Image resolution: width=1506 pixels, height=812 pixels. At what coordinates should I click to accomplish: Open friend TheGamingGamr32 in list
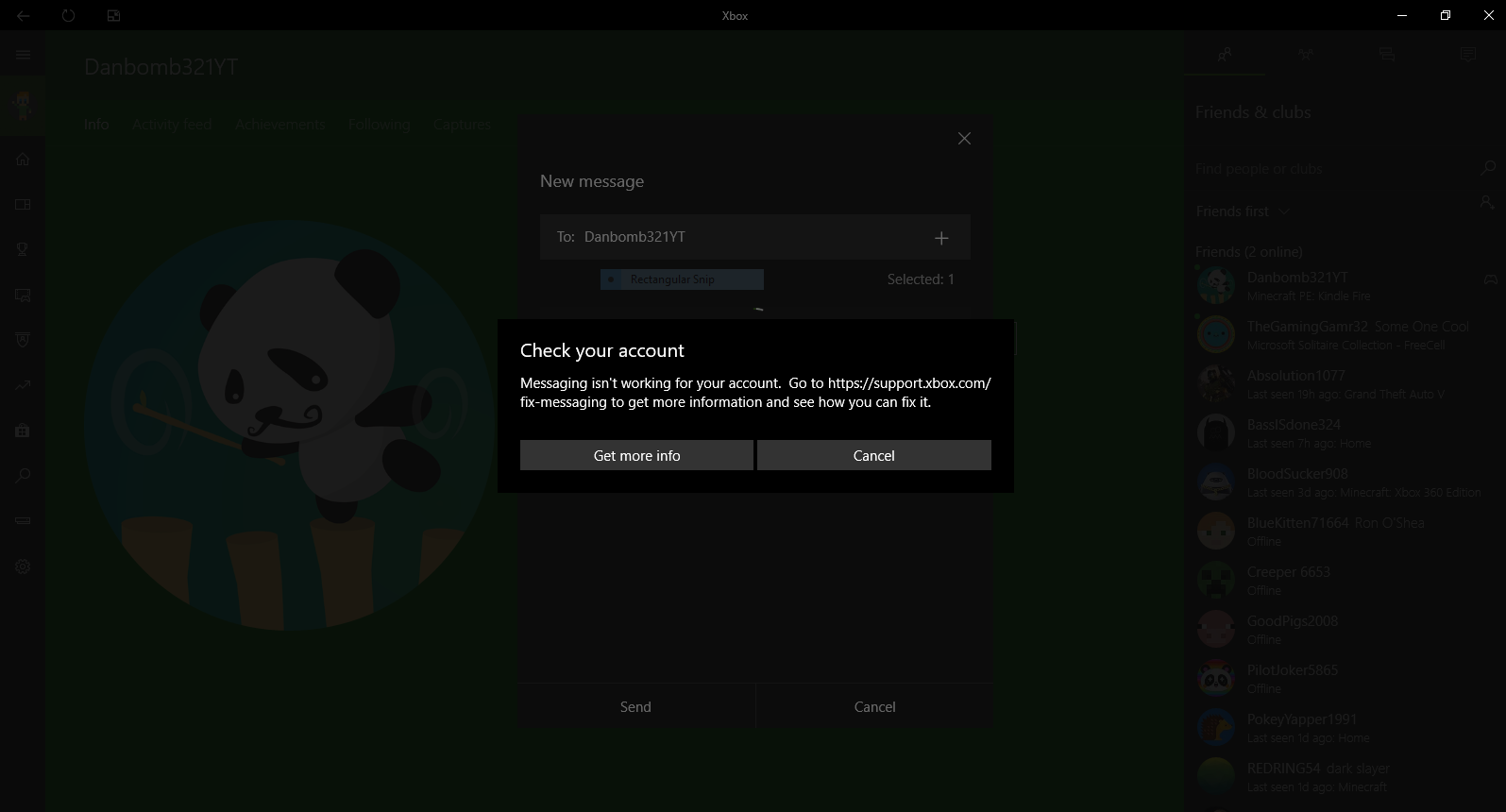tap(1345, 334)
